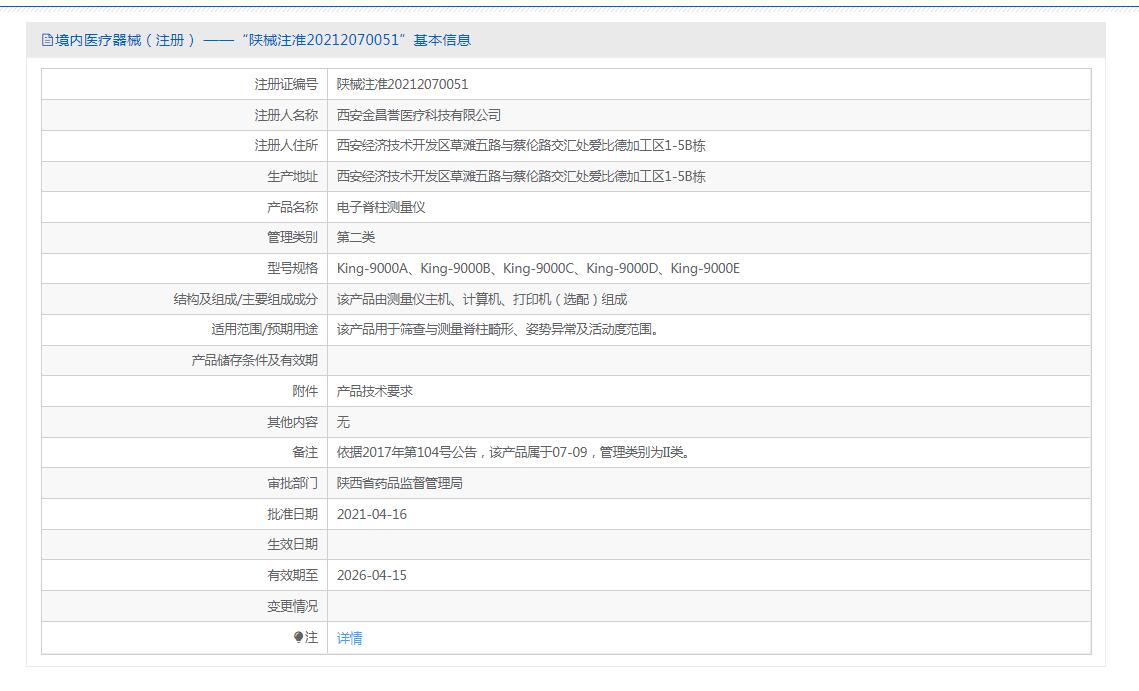The image size is (1139, 691).
Task: Click the 适用范围/预期用途 label
Action: (x=264, y=329)
